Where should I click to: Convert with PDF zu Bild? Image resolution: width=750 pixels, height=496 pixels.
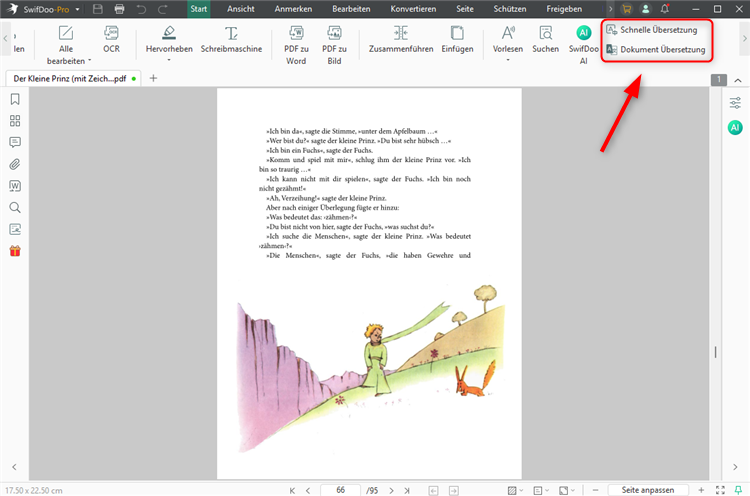[x=334, y=45]
